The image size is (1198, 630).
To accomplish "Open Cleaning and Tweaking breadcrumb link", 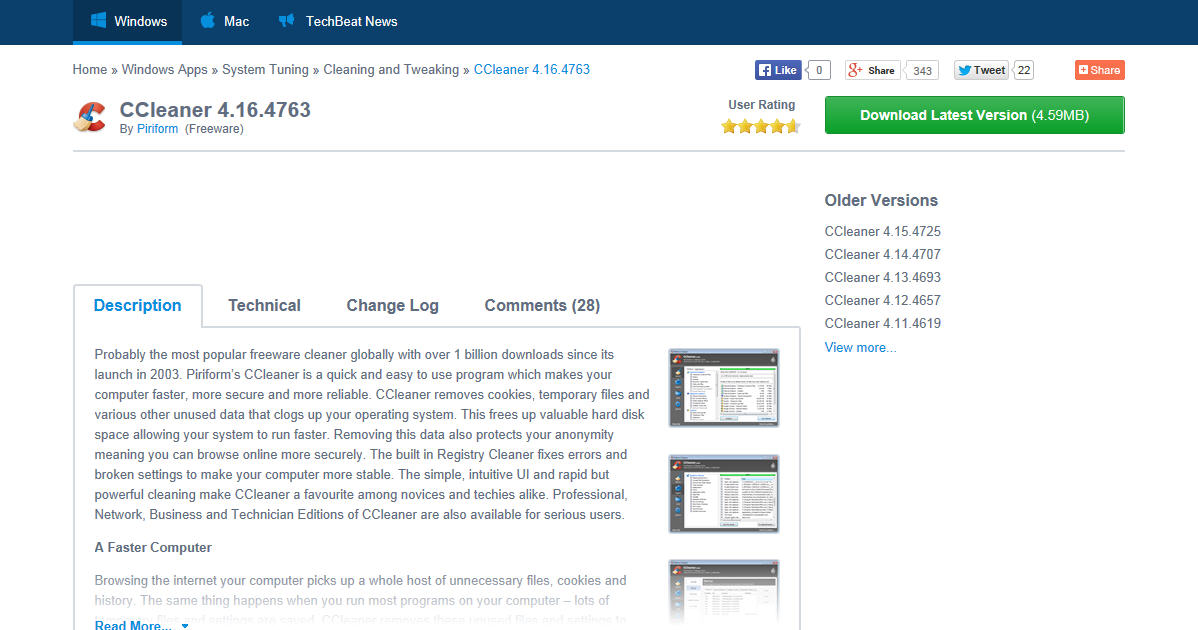I will pos(391,69).
